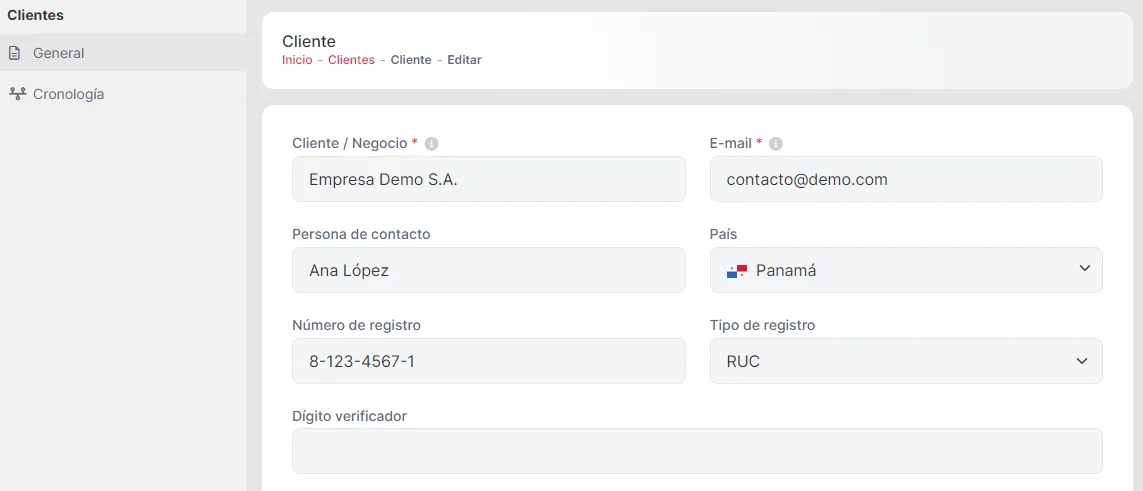Open the Cronología sidebar item

[68, 94]
